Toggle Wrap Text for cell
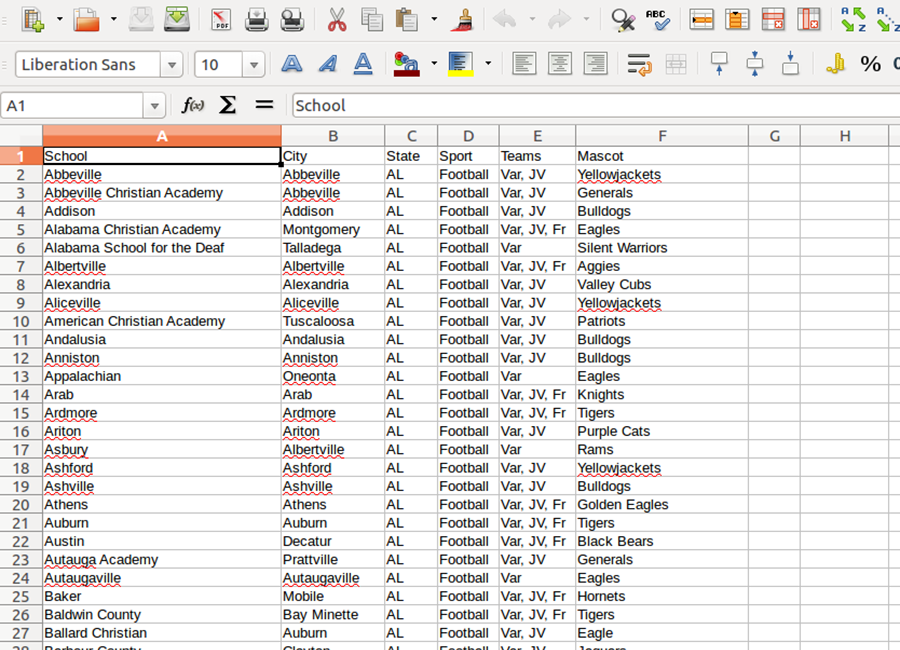The height and width of the screenshot is (650, 900). tap(639, 65)
